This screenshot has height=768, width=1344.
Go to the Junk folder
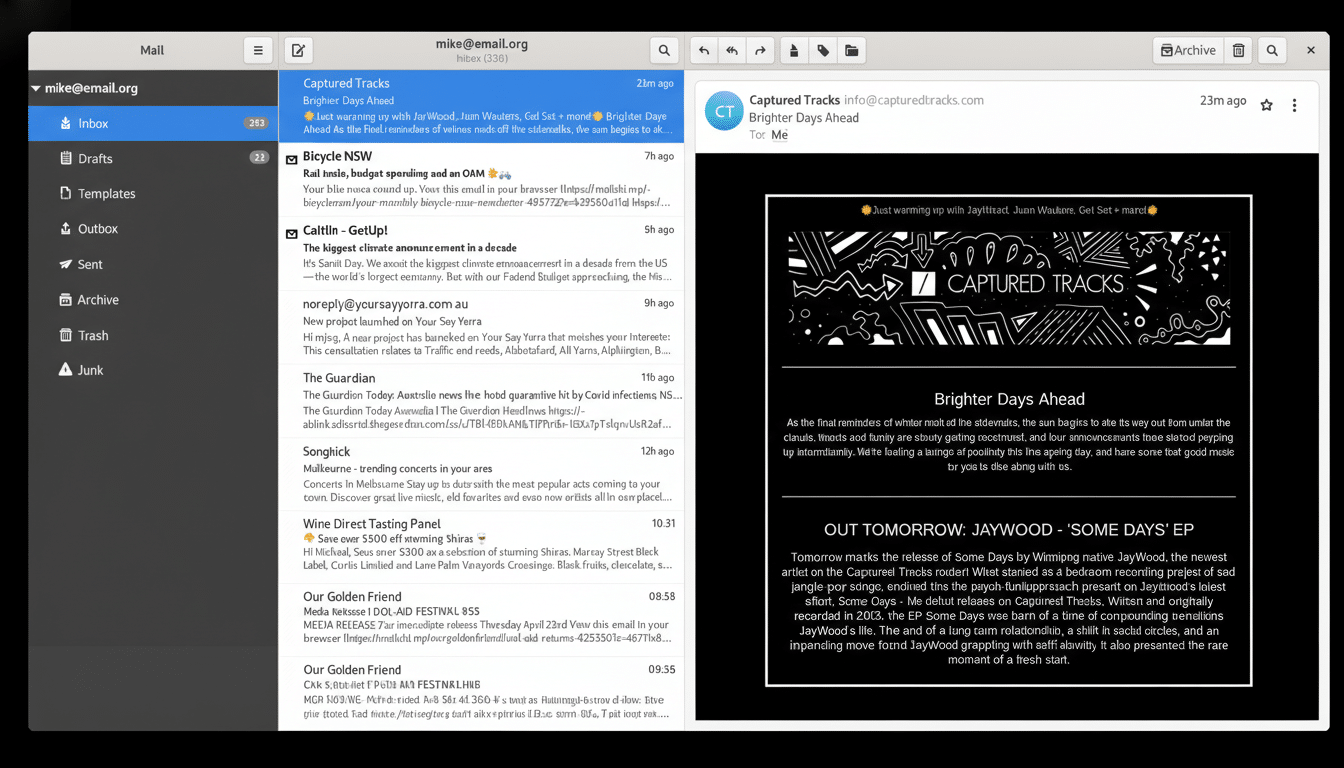tap(90, 370)
